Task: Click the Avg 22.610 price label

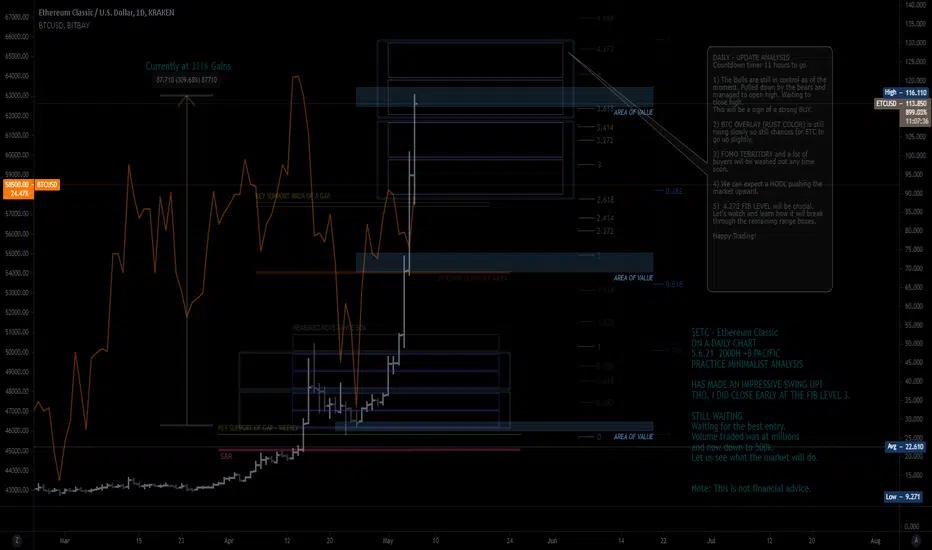Action: click(905, 447)
